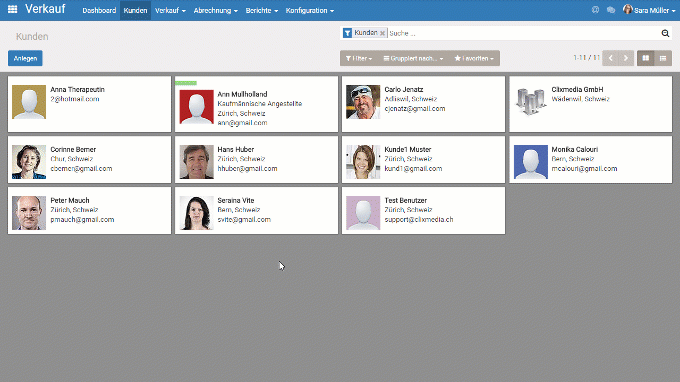Viewport: 680px width, 382px height.
Task: Go to previous page arrow
Action: (x=610, y=58)
